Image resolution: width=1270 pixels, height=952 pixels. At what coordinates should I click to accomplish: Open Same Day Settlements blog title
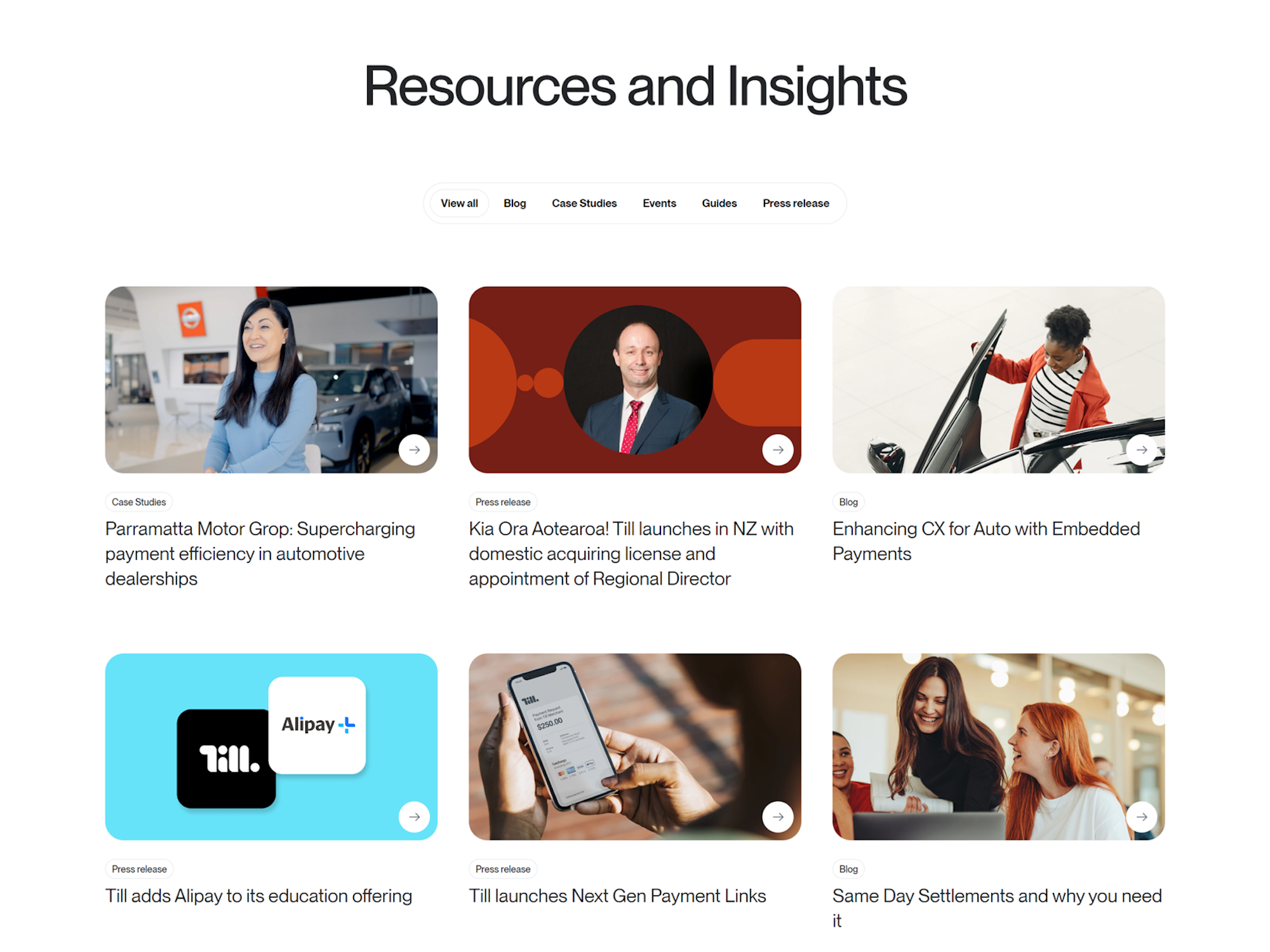[997, 908]
